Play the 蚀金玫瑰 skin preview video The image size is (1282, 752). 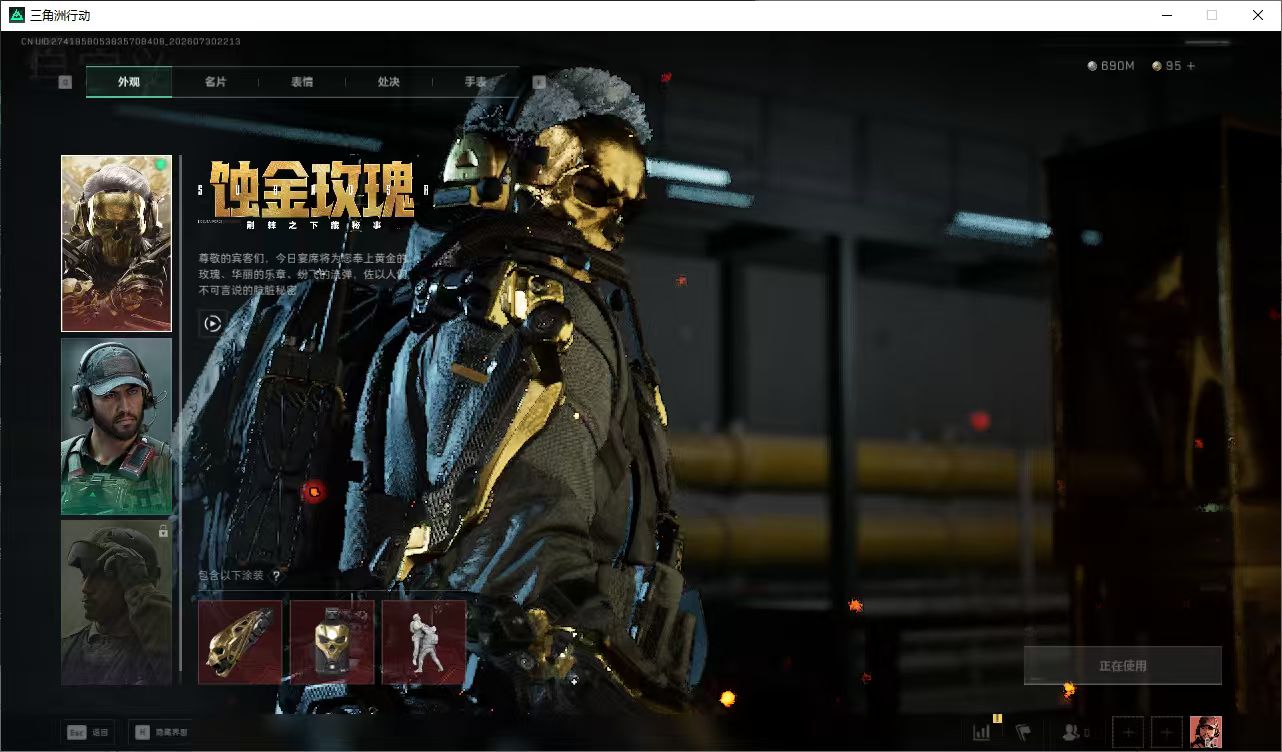click(212, 323)
